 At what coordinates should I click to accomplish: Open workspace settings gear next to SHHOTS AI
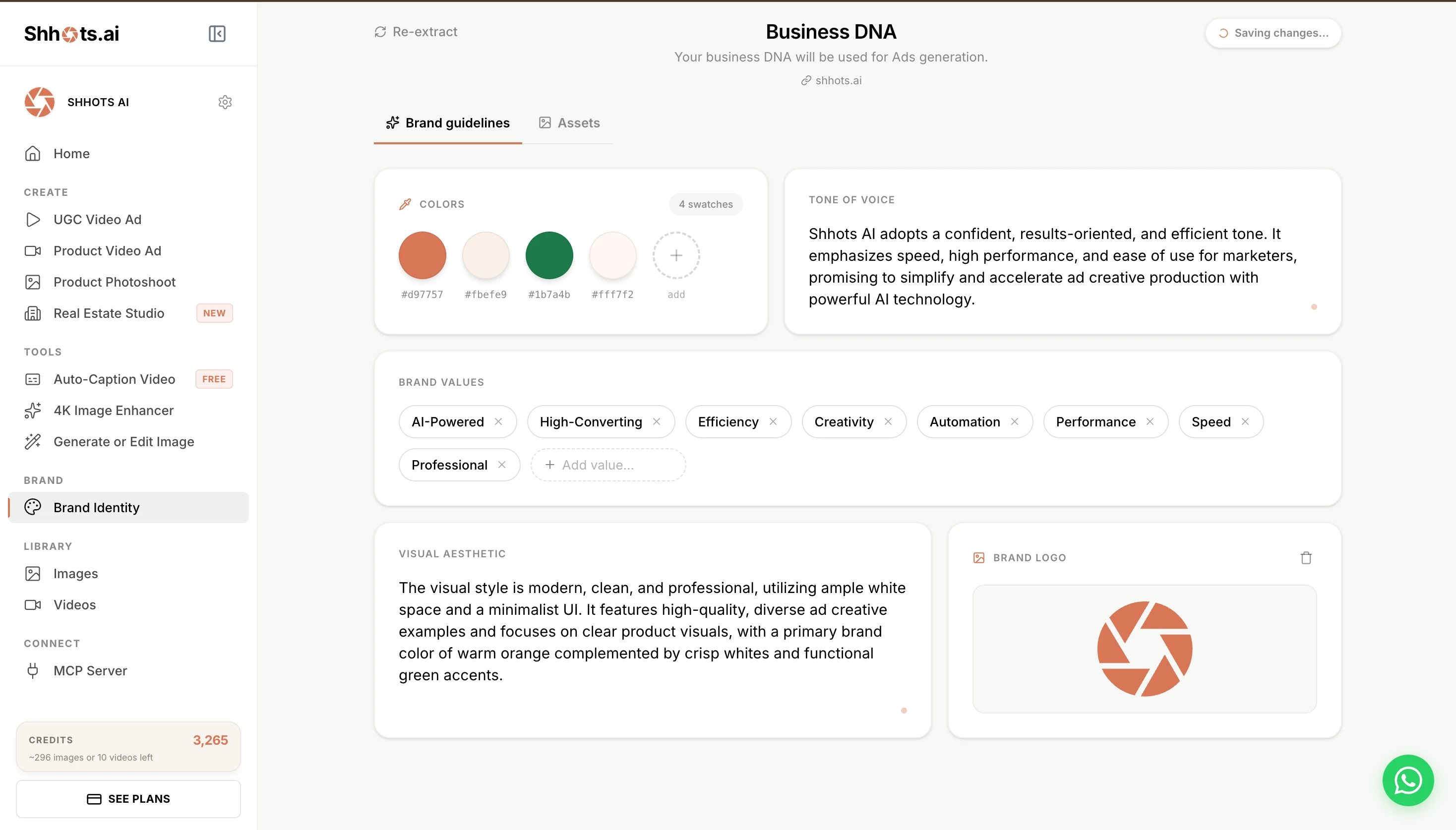click(x=225, y=102)
